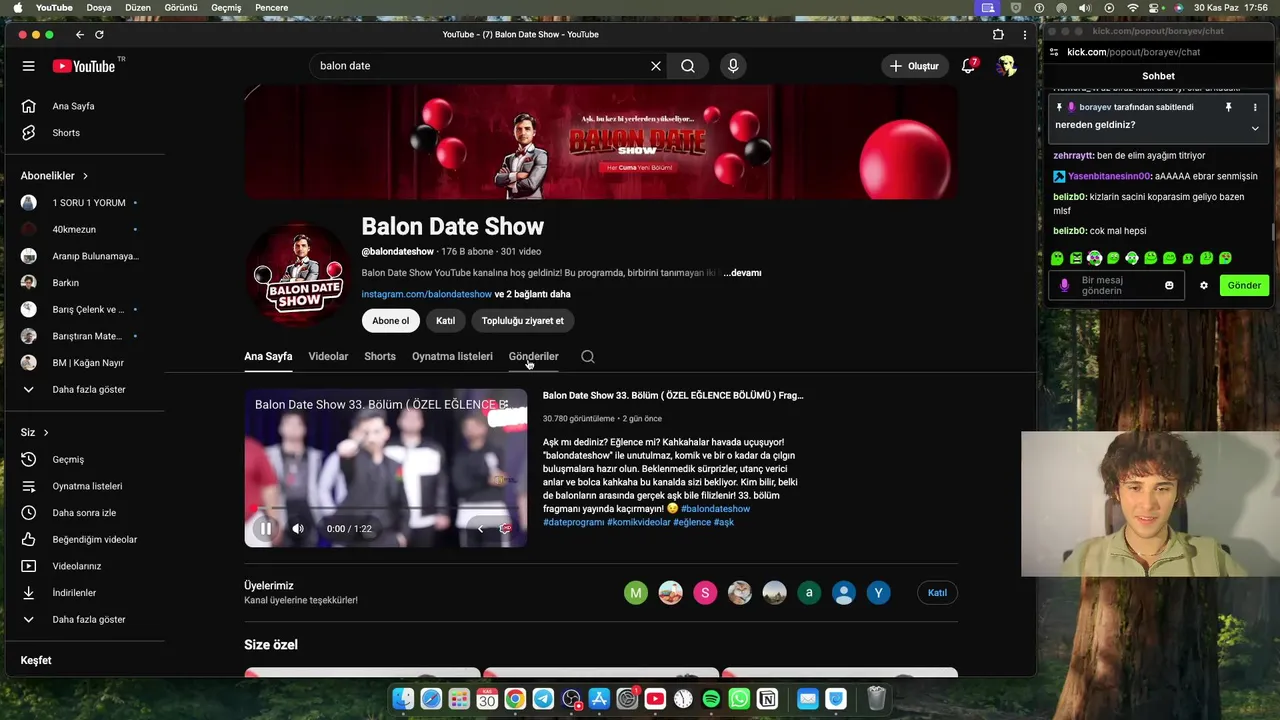
Task: Open Kick chat settings gear
Action: (x=1204, y=286)
